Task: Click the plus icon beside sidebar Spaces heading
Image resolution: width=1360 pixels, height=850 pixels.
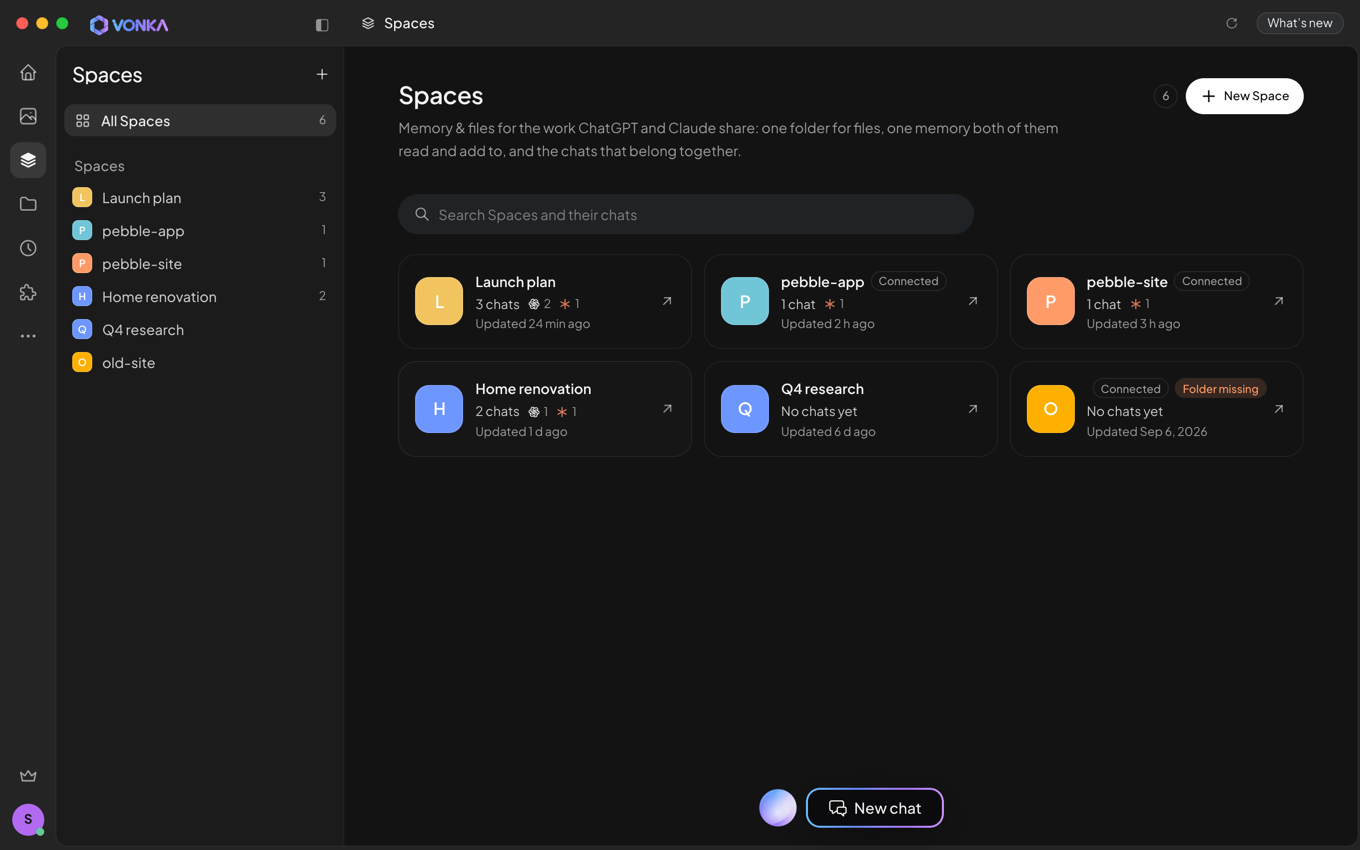Action: click(x=322, y=74)
